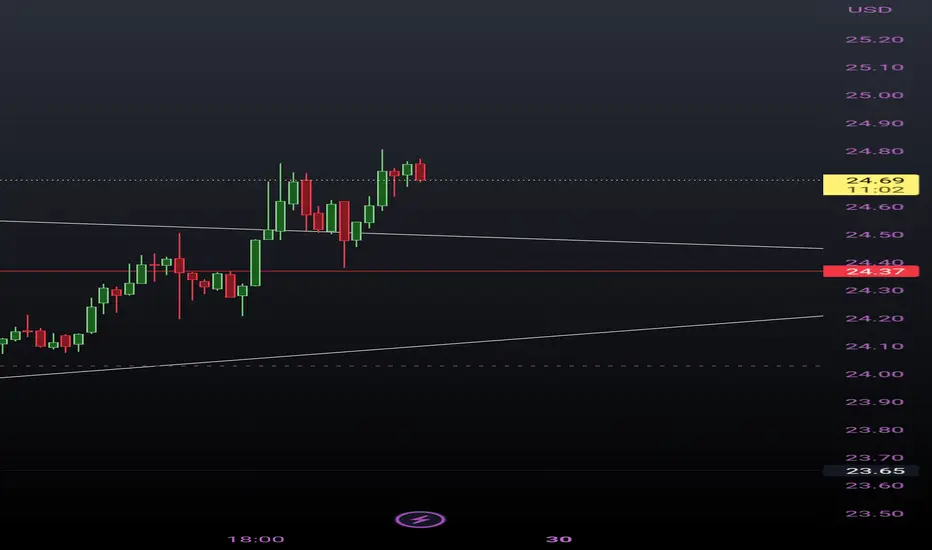Image resolution: width=932 pixels, height=550 pixels.
Task: Click the 11:02 countdown timer label
Action: [x=876, y=190]
